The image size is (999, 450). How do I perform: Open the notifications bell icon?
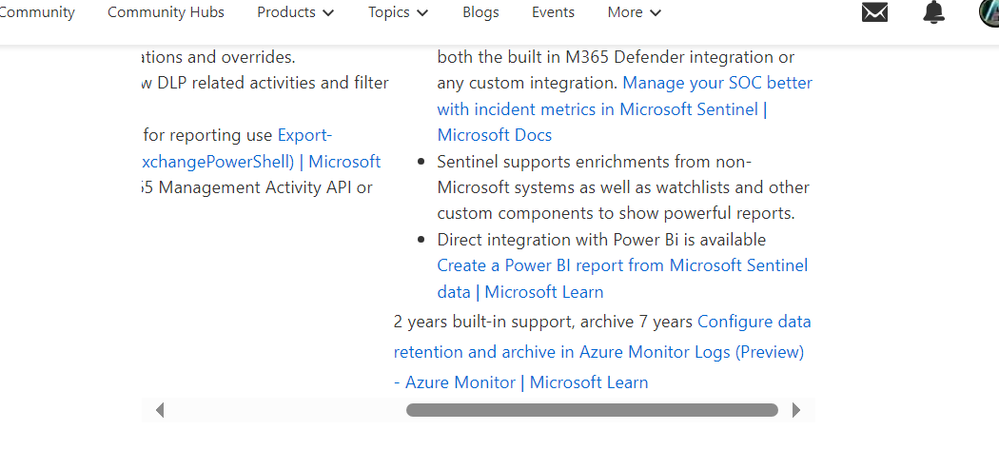pos(934,13)
